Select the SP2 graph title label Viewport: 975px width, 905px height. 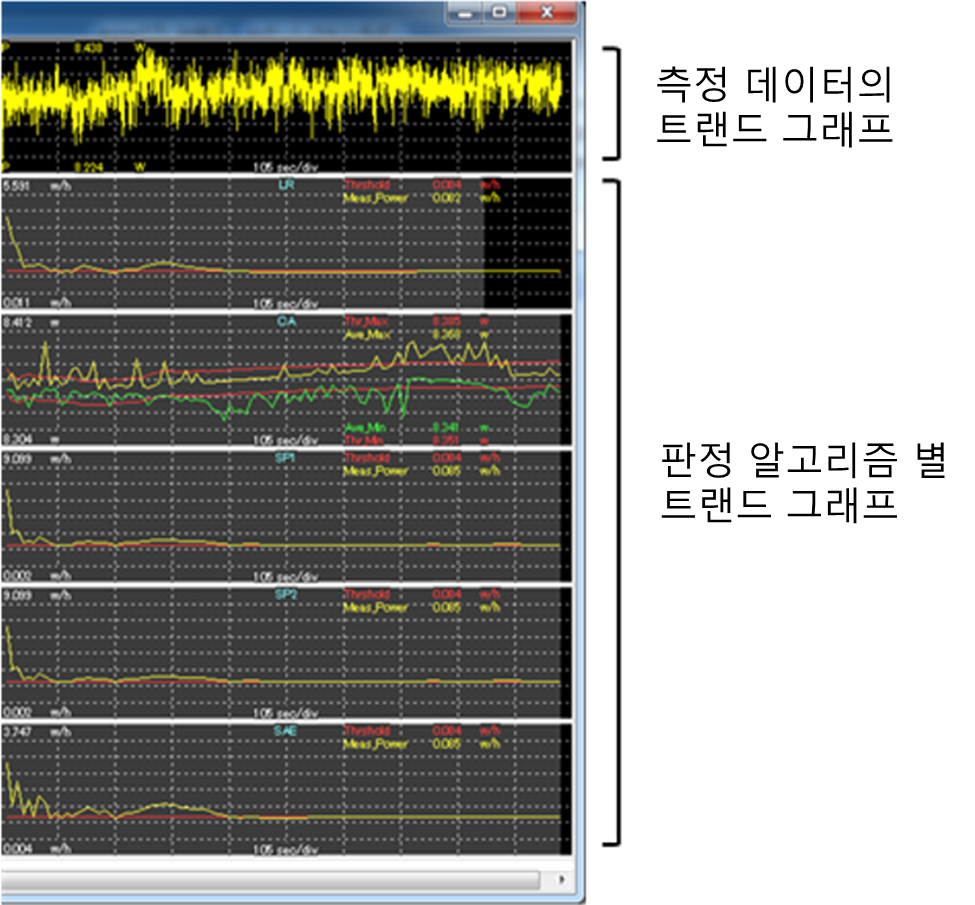pos(285,594)
